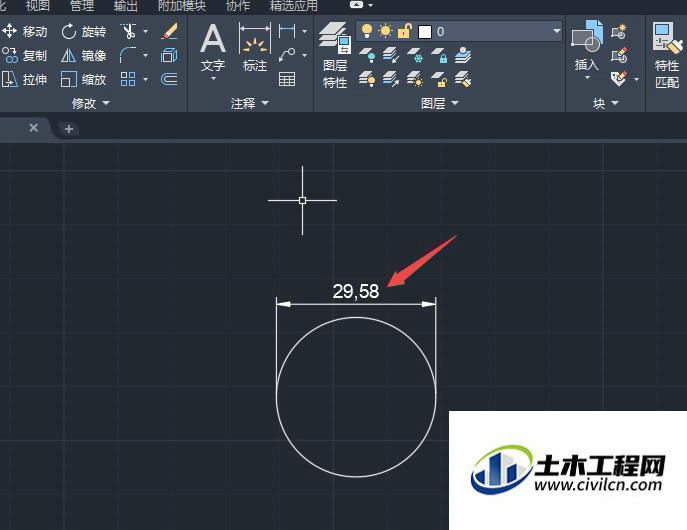Select the Move (移动) tool
687x530 pixels.
pos(24,32)
